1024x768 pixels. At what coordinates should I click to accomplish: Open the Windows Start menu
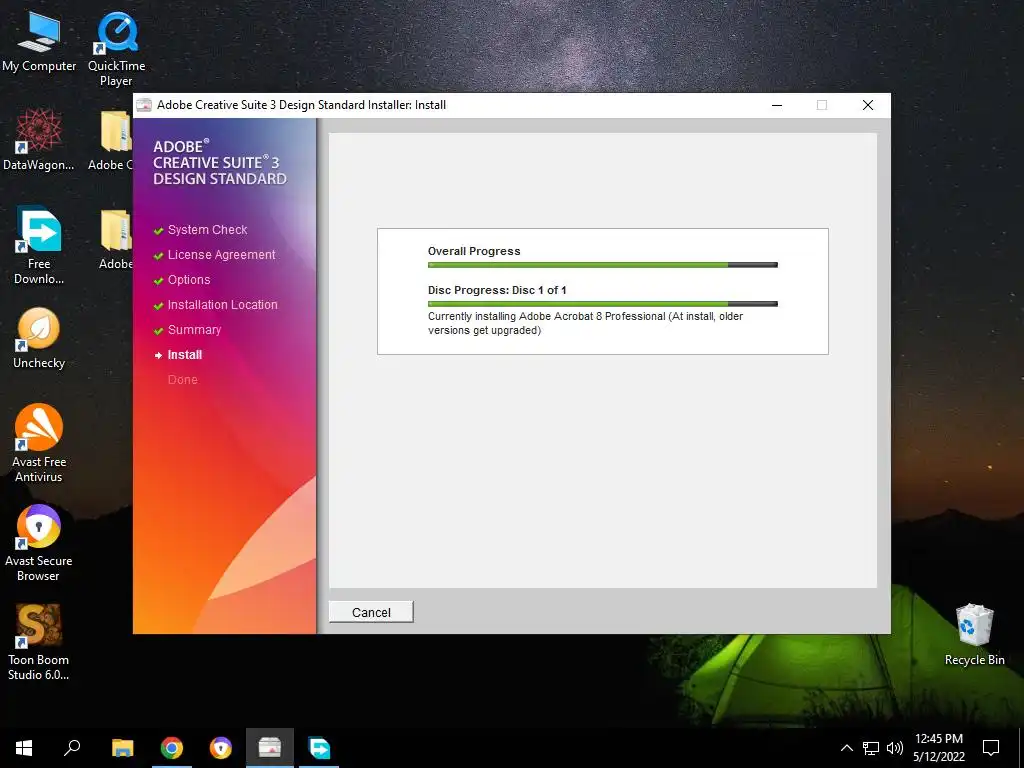tap(24, 748)
